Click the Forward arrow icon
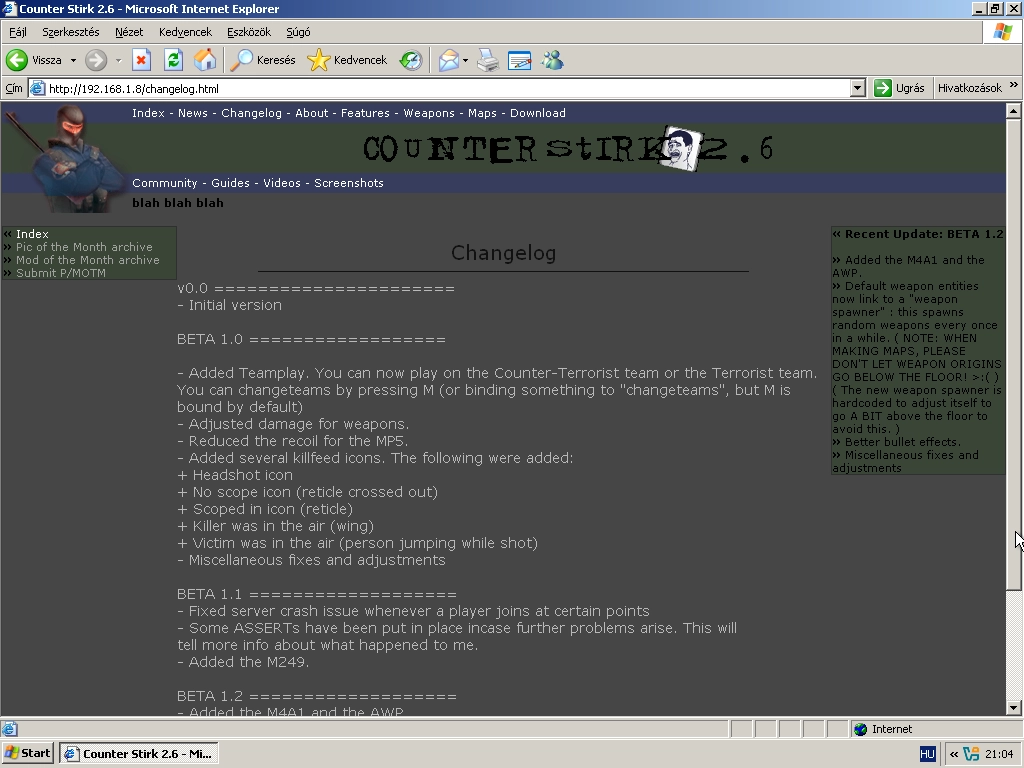 coord(96,60)
